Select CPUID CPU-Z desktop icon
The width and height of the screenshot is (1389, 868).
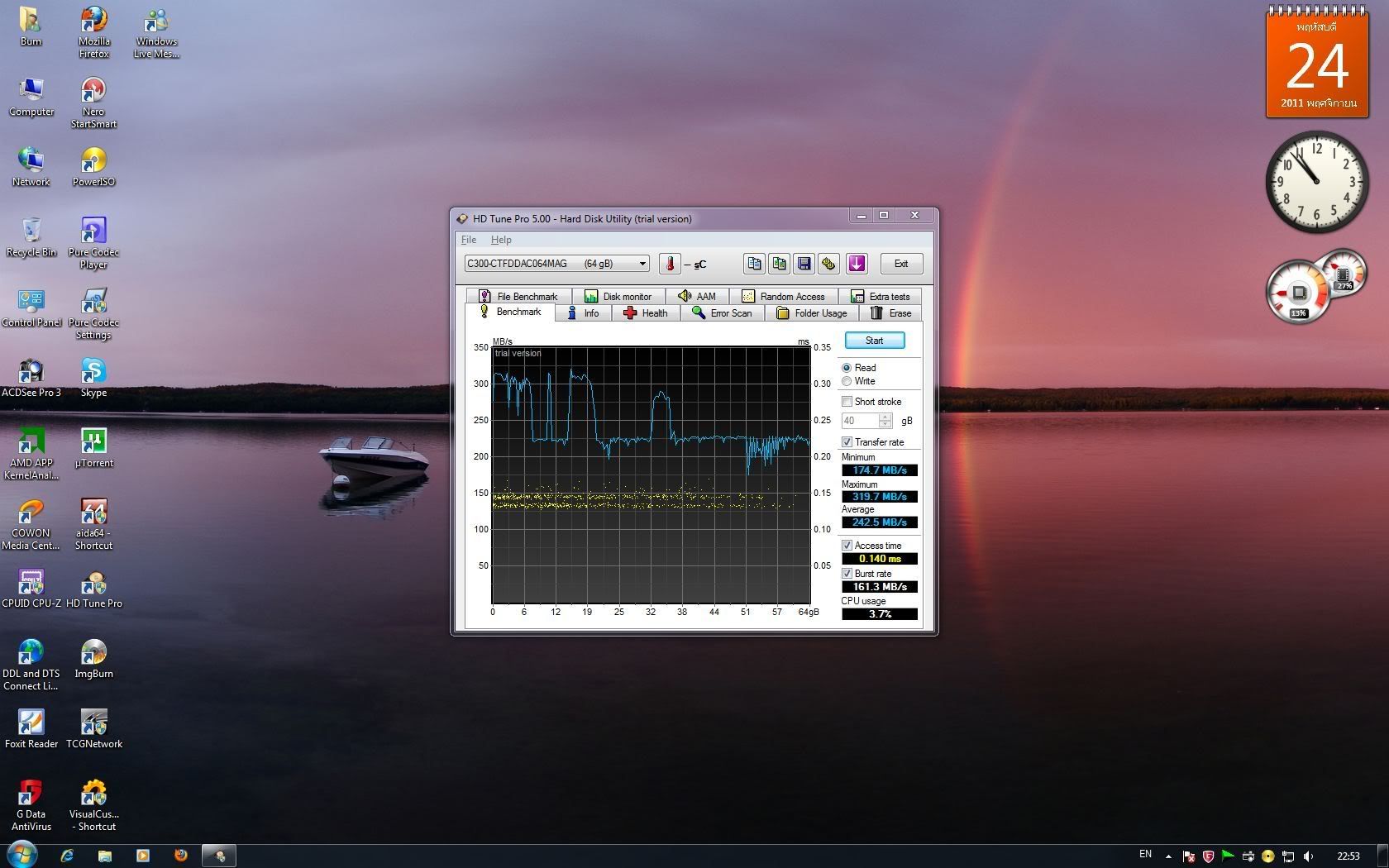coord(31,589)
